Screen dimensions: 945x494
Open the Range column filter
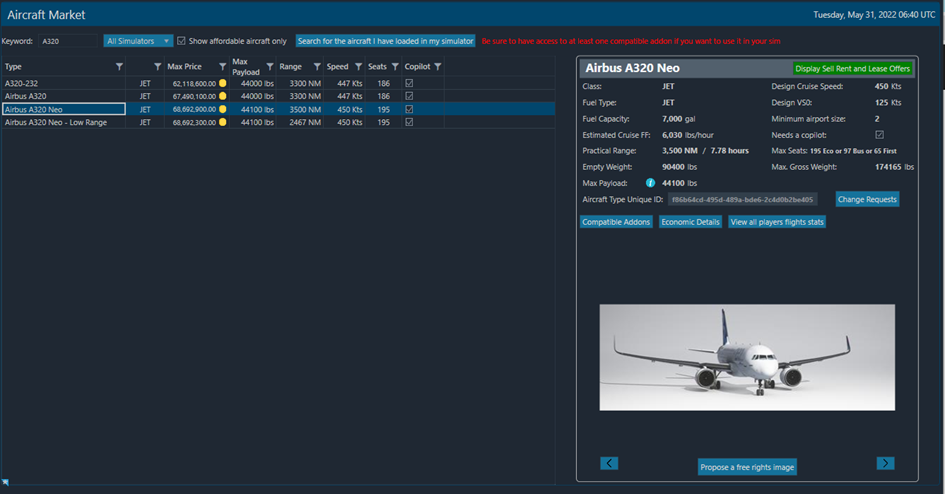pyautogui.click(x=317, y=66)
